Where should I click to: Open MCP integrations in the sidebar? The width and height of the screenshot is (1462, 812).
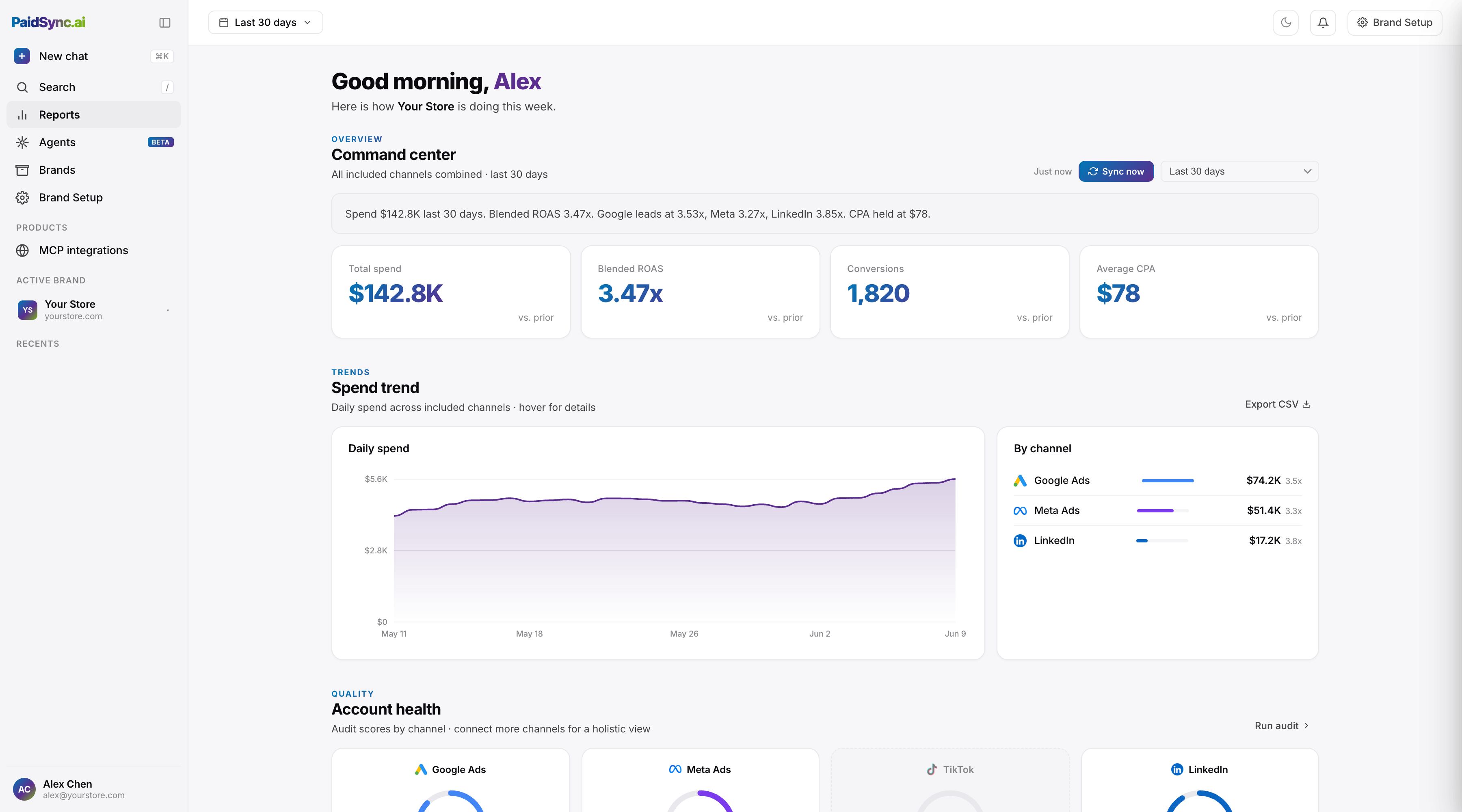click(x=94, y=250)
